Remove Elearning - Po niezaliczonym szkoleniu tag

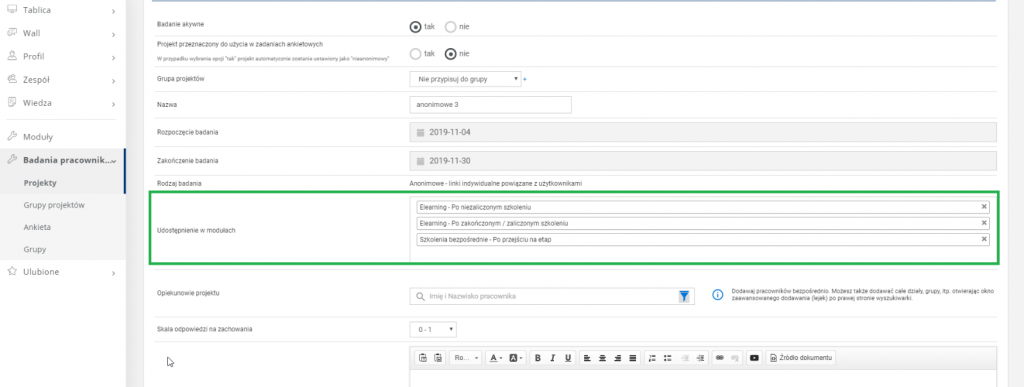pos(984,207)
